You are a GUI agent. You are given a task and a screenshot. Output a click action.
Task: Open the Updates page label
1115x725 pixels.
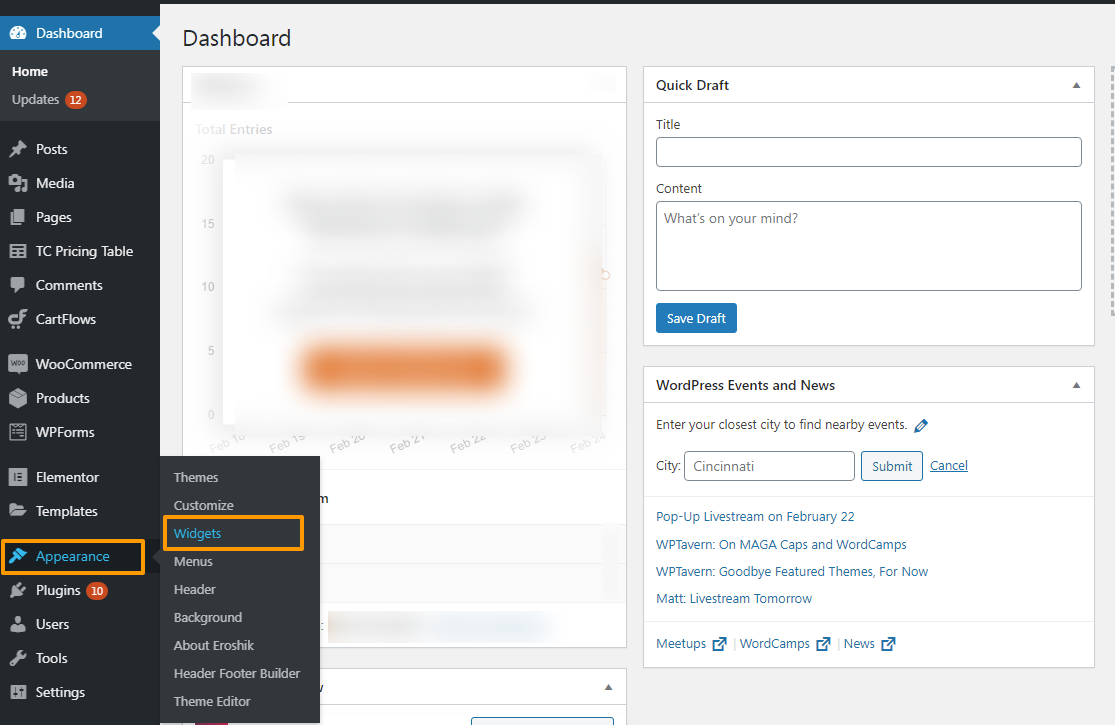(x=36, y=100)
